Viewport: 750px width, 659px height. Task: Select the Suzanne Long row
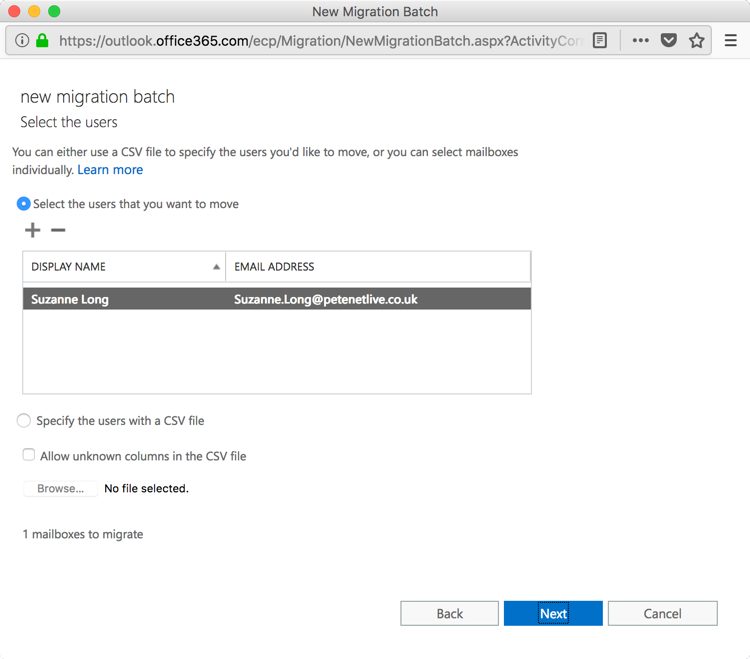pos(277,299)
